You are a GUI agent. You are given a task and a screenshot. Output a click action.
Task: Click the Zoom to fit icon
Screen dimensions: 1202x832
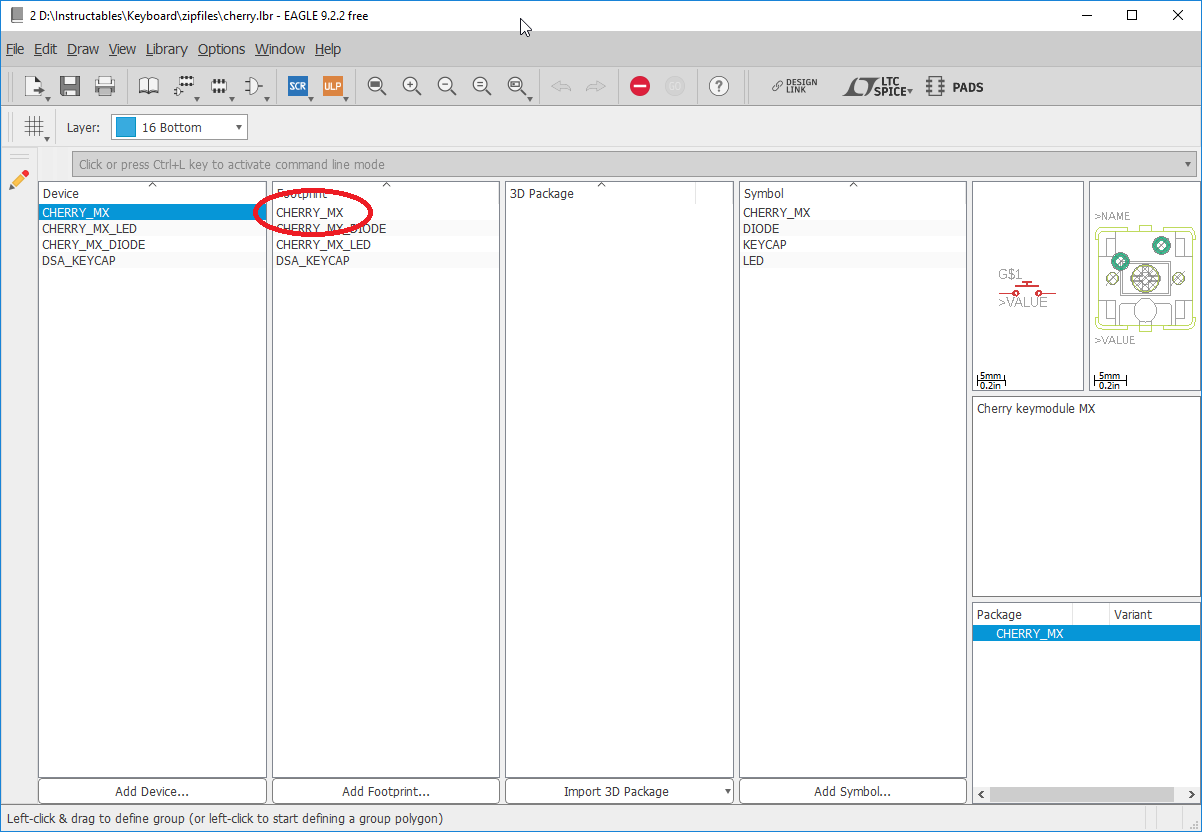376,86
